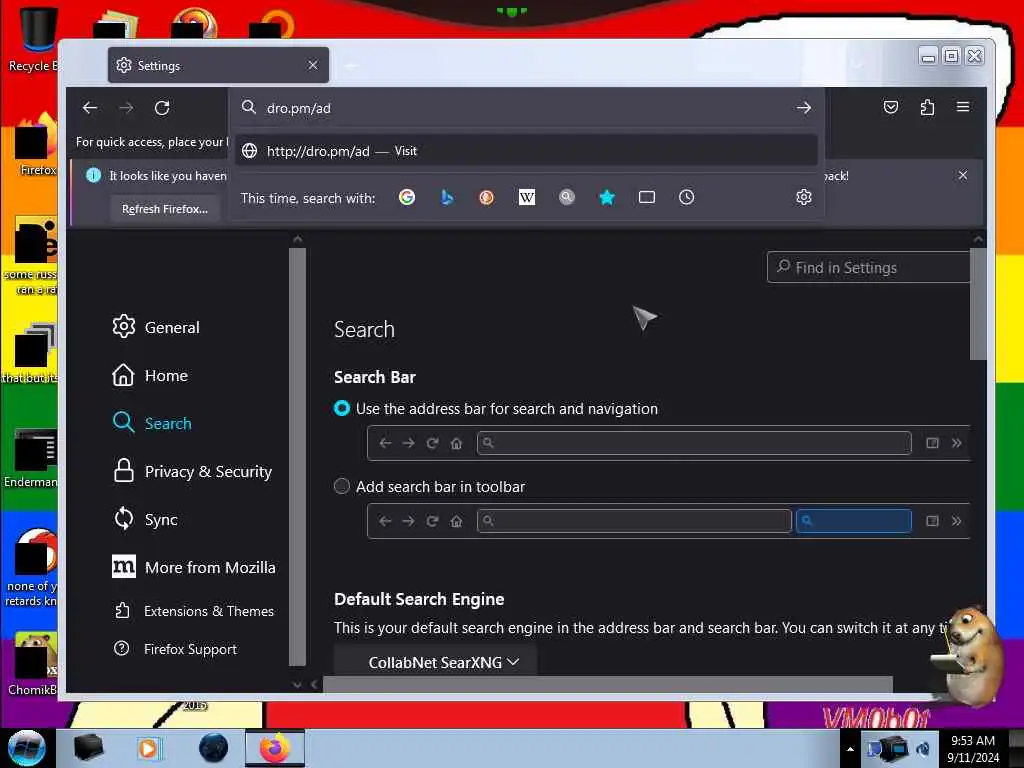Screen dimensions: 1024x768
Task: Click the Find in Settings search box
Action: pyautogui.click(x=869, y=267)
